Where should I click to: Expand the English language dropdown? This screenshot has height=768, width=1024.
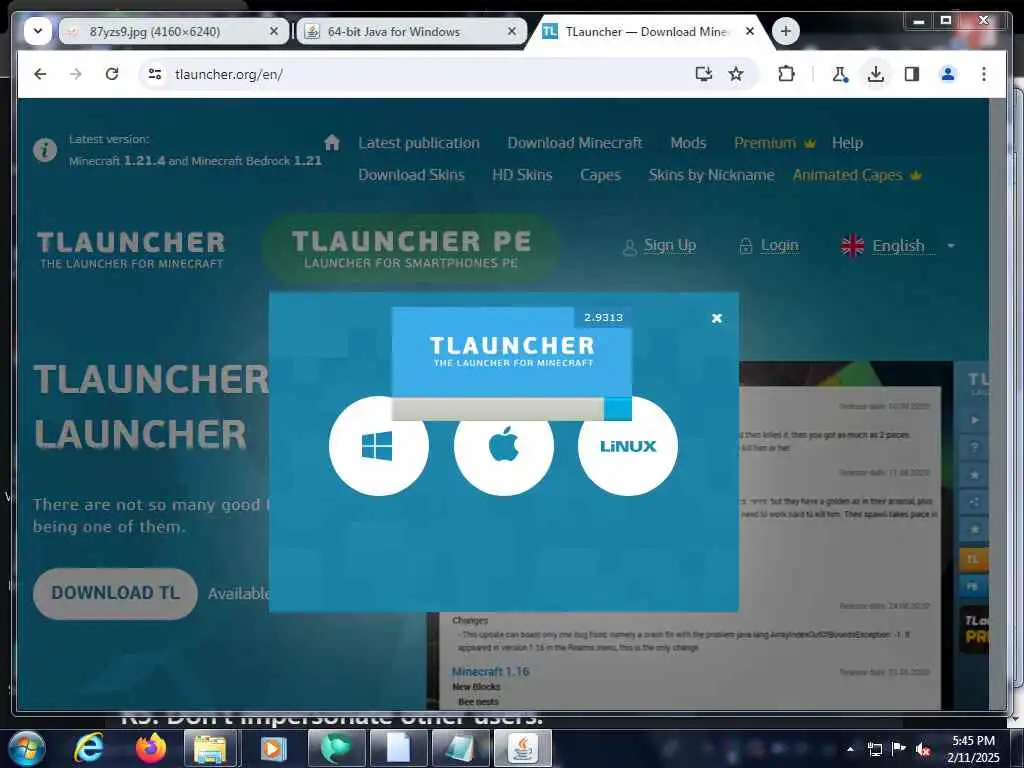(x=899, y=246)
